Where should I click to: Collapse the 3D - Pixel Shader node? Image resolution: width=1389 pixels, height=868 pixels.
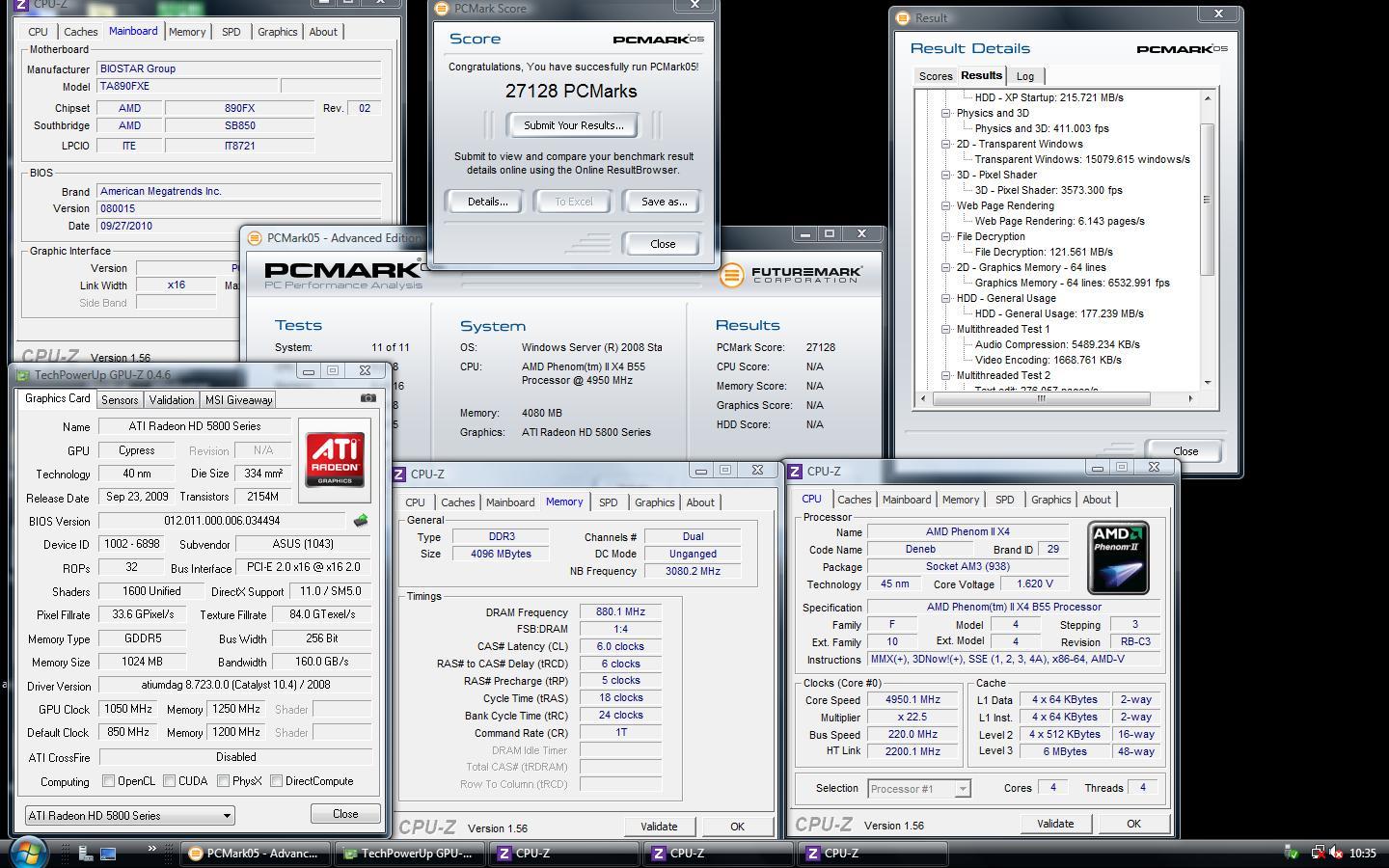[946, 175]
